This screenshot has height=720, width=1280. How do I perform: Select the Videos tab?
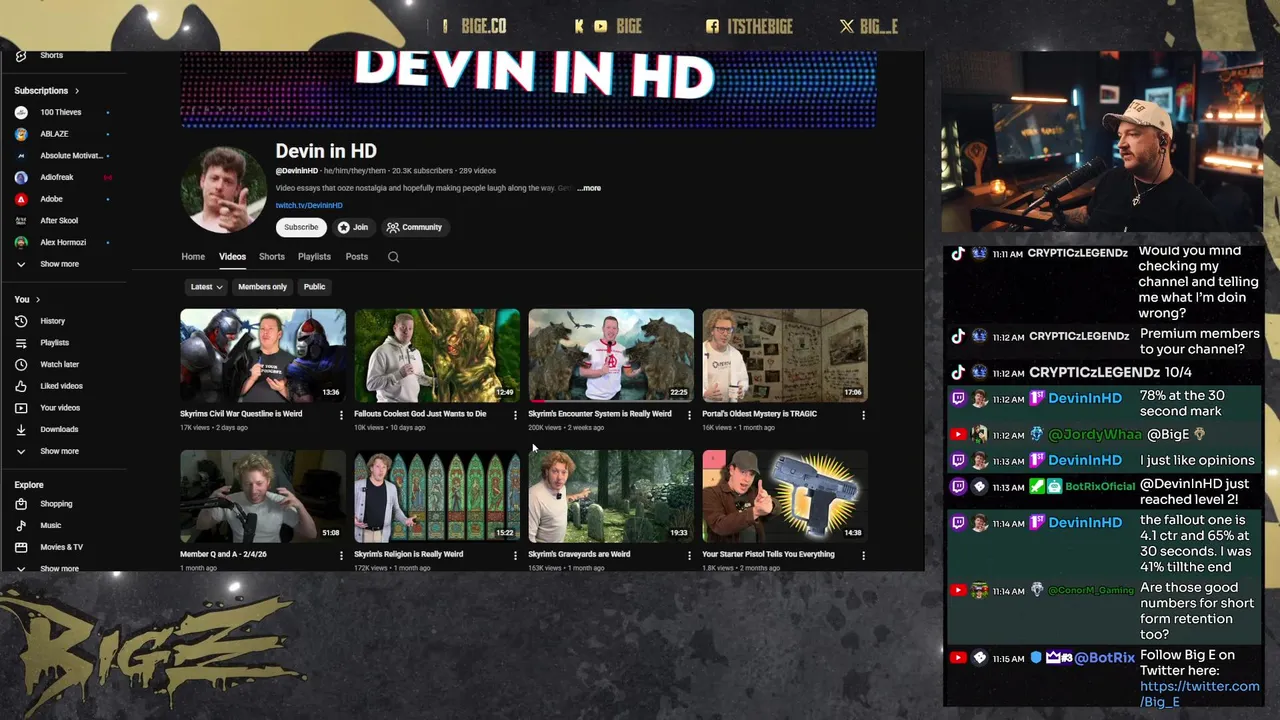(x=232, y=257)
